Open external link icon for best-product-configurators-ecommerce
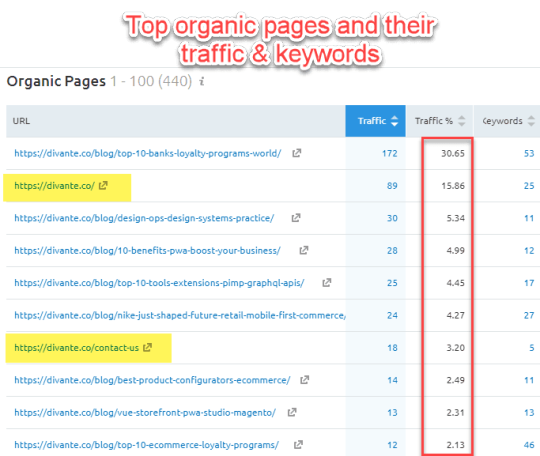The width and height of the screenshot is (540, 456). click(x=304, y=380)
